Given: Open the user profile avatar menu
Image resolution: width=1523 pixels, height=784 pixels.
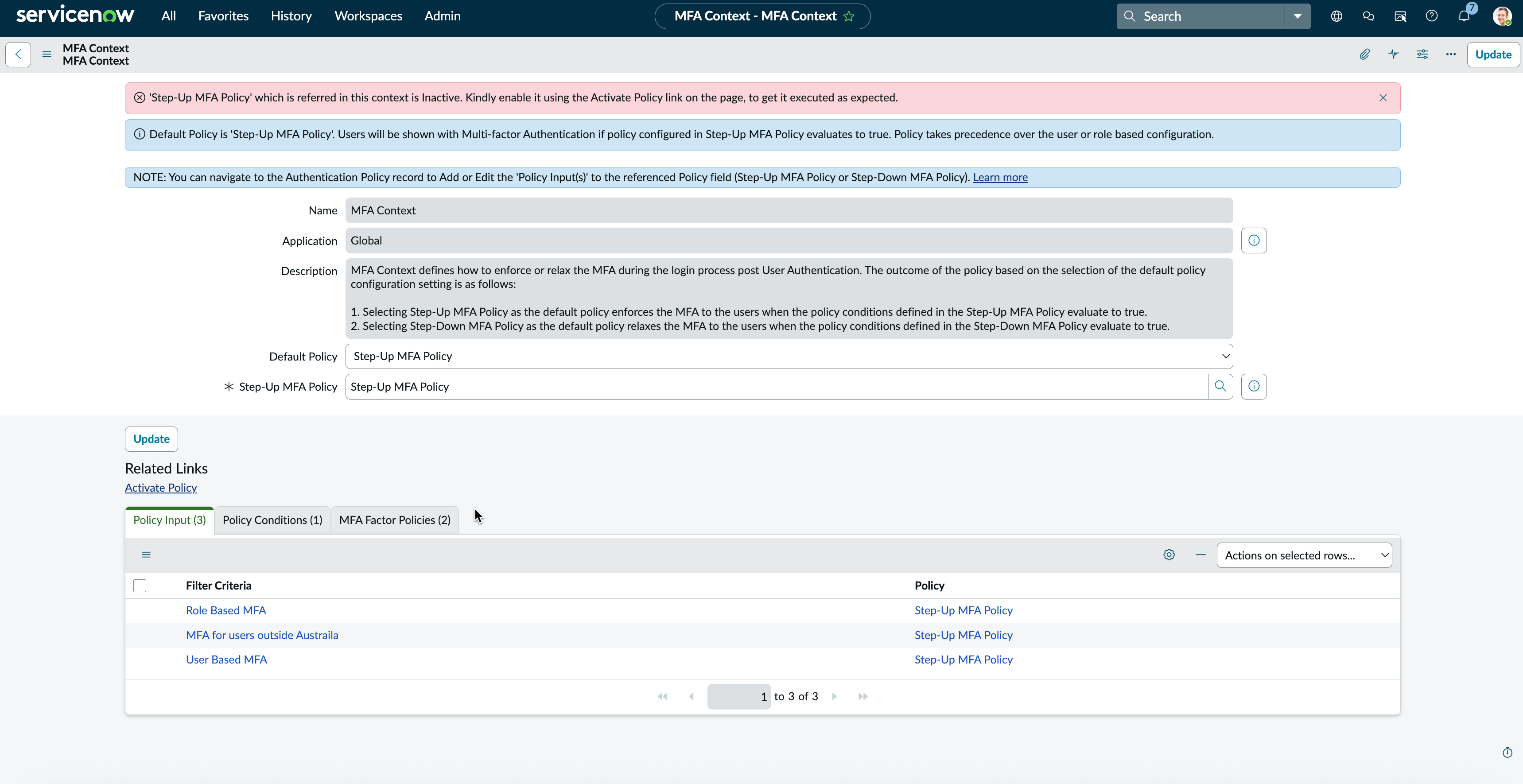Looking at the screenshot, I should coord(1502,16).
